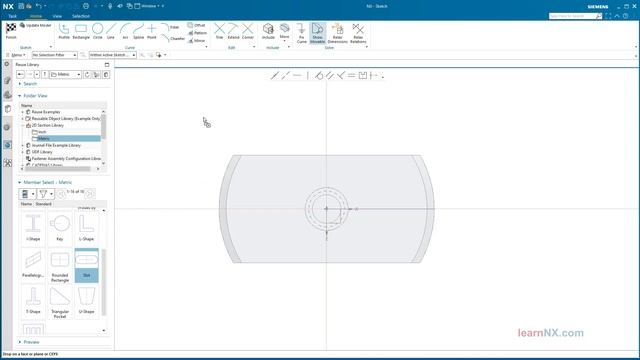Open the Within Active Sketch scope dropdown
Image resolution: width=640 pixels, height=360 pixels.
point(113,55)
